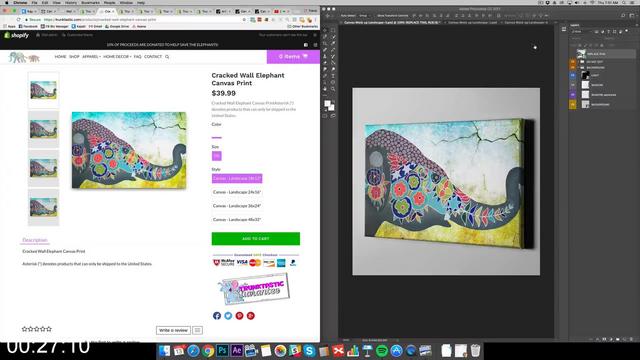This screenshot has width=640, height=360.
Task: Open Skype from the Dock
Action: pos(309,351)
